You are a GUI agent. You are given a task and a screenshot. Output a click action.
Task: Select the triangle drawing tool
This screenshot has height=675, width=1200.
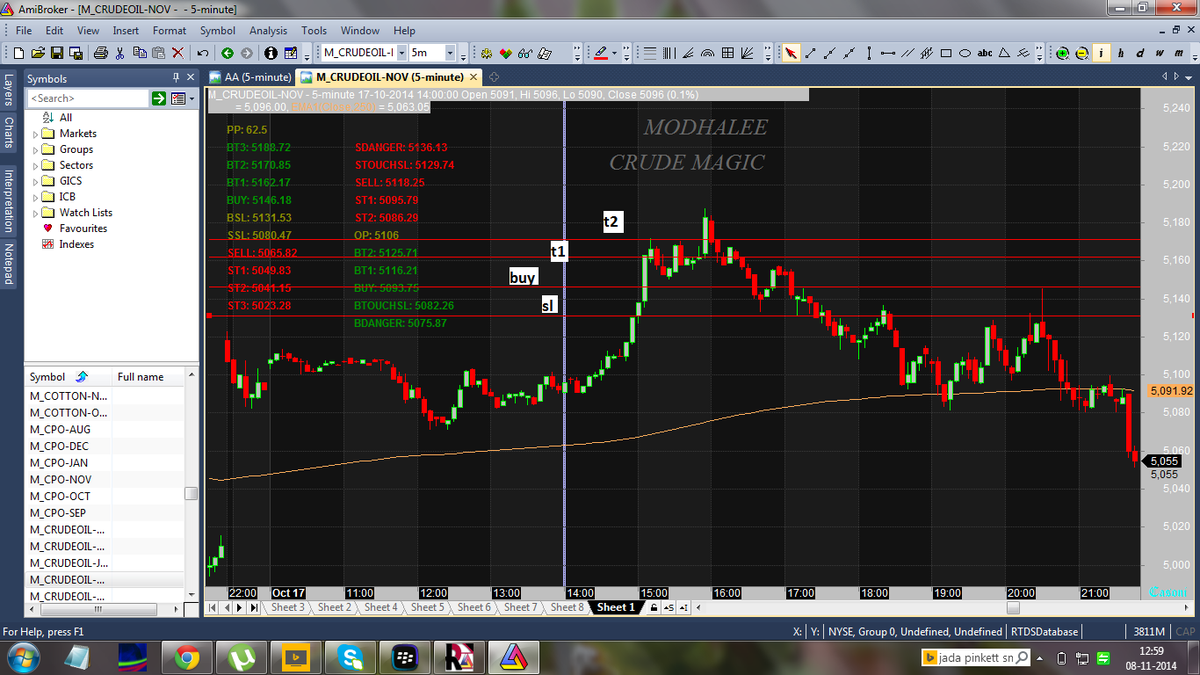point(1004,53)
